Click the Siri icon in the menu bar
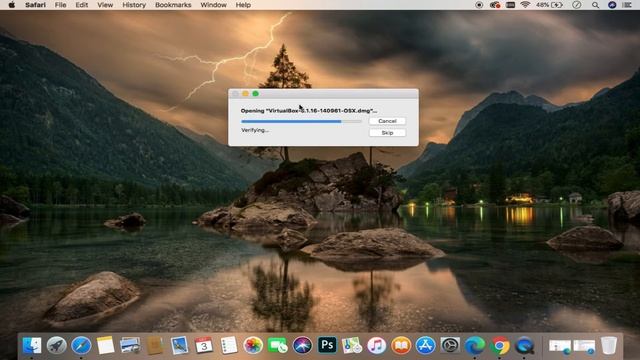640x360 pixels. coord(612,5)
